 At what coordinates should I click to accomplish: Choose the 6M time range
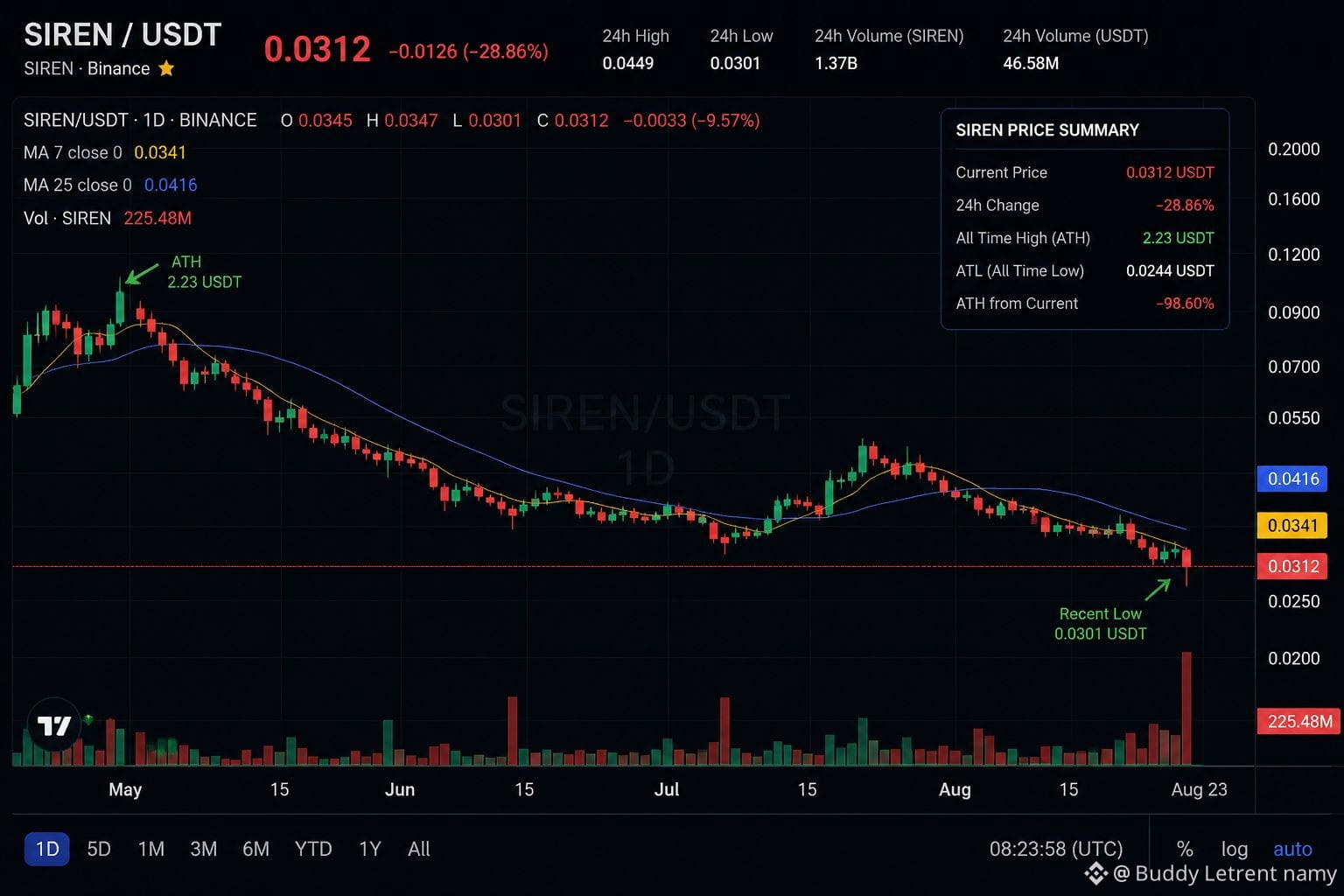click(256, 849)
